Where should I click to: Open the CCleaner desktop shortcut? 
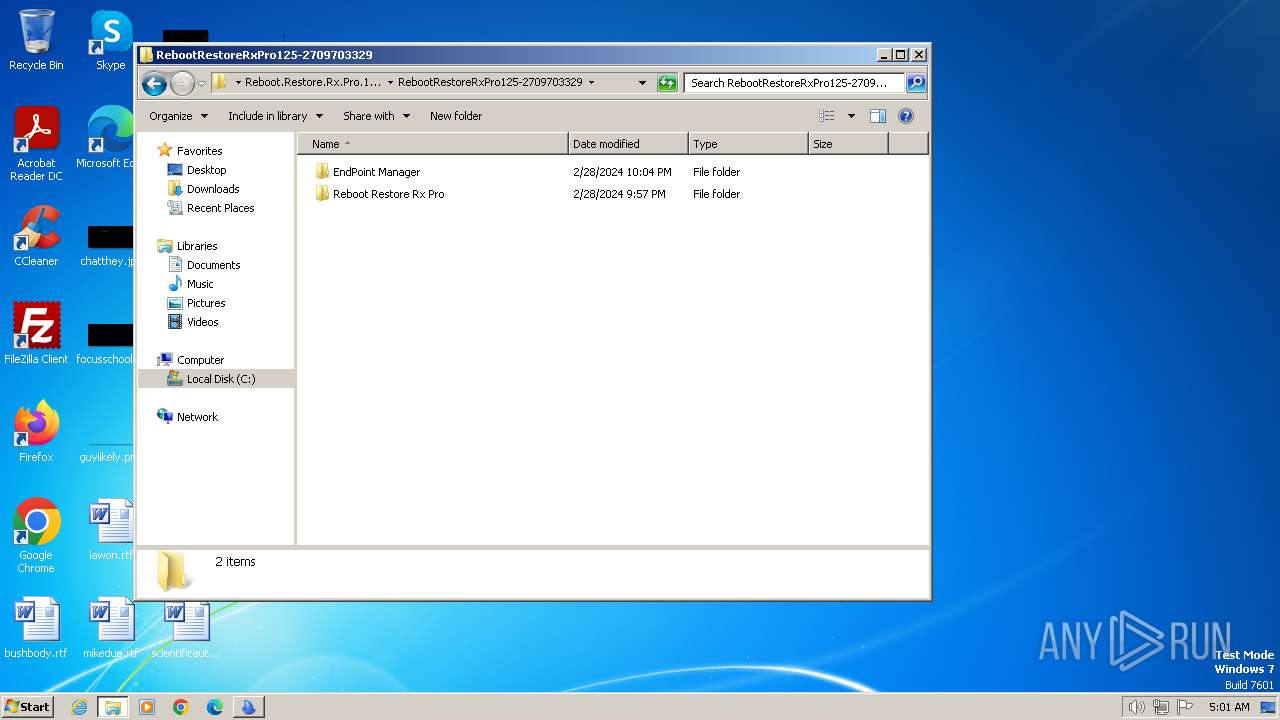[x=36, y=236]
